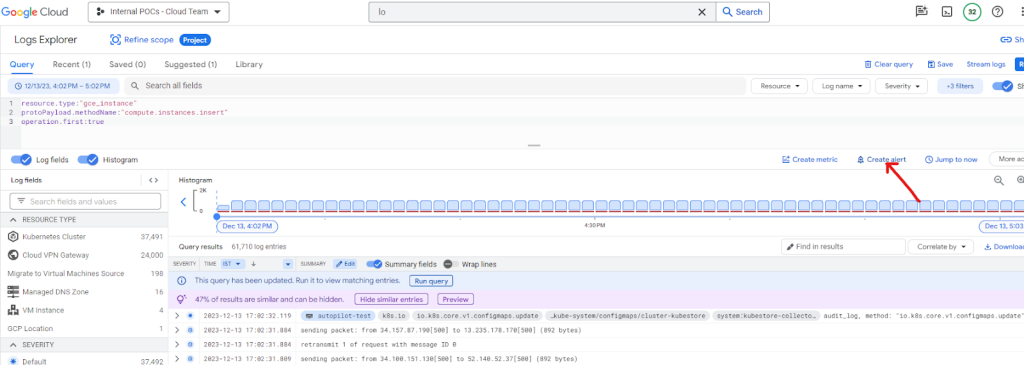Toggle the Log fields switch
Screen dimensions: 1024x365
pos(22,159)
